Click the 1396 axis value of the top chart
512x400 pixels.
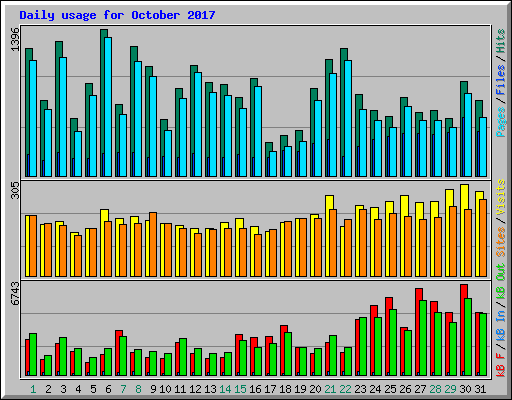[x=16, y=39]
